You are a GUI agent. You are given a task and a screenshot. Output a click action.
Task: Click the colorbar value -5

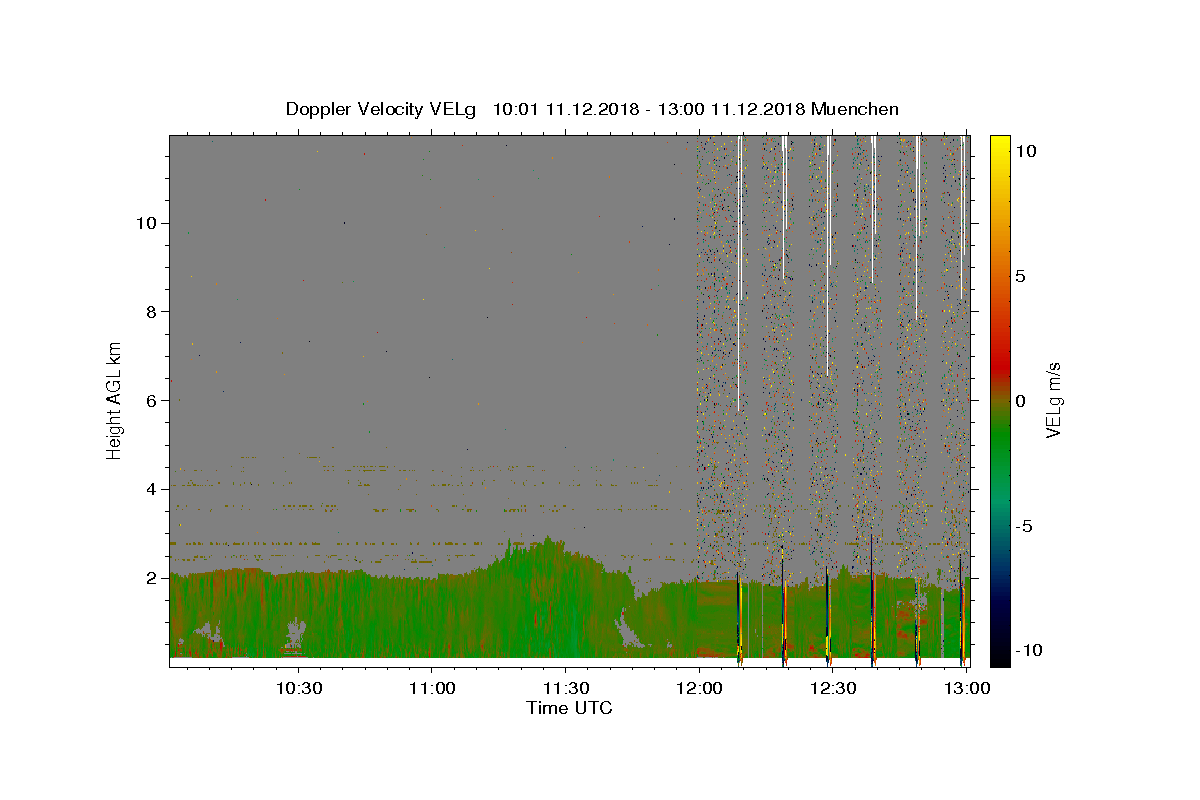tap(1024, 526)
